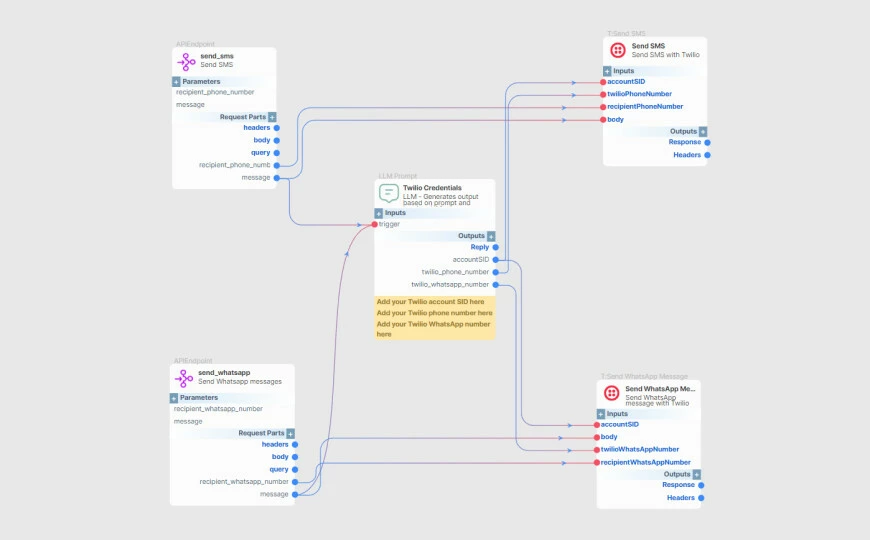Click query output port on send_whatsapp
Image resolution: width=870 pixels, height=540 pixels.
click(295, 470)
